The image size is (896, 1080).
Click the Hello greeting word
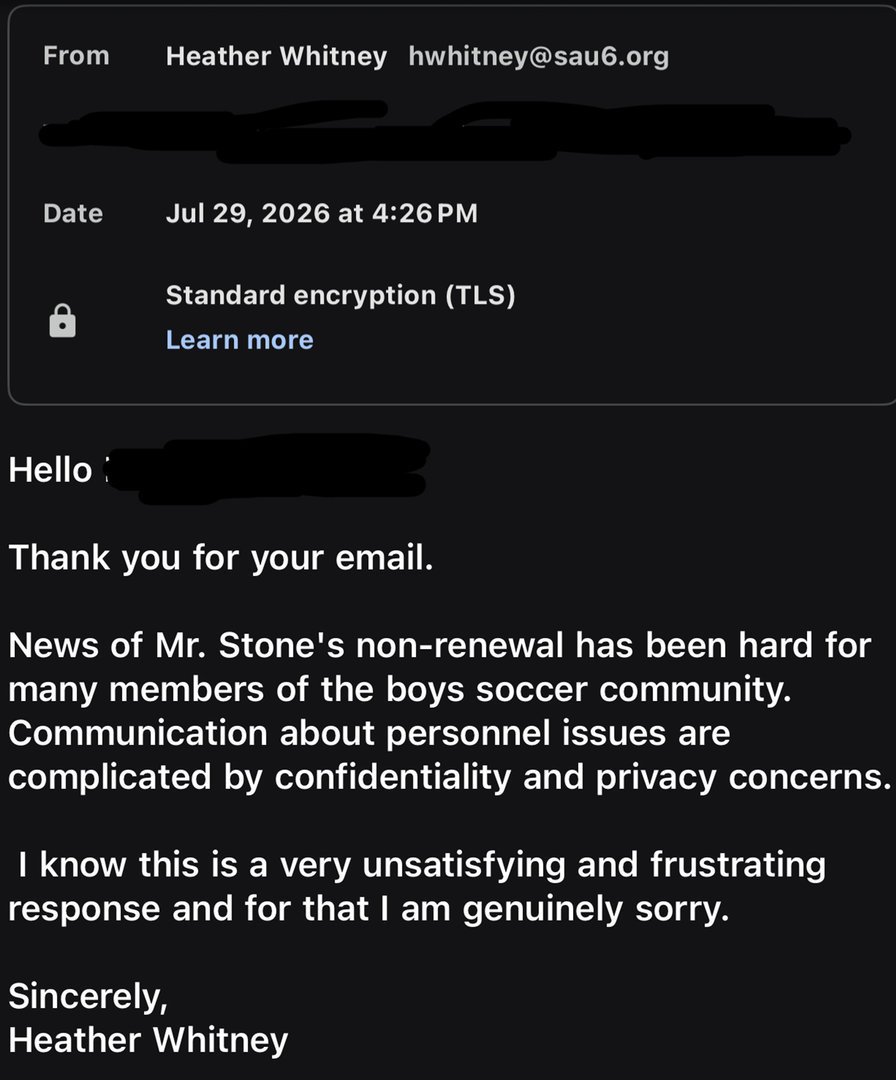tap(50, 470)
